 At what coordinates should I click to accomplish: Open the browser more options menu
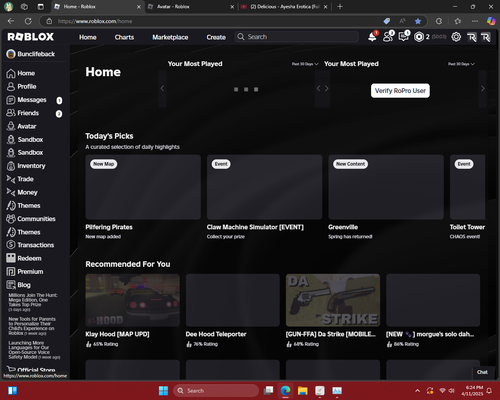(475, 21)
